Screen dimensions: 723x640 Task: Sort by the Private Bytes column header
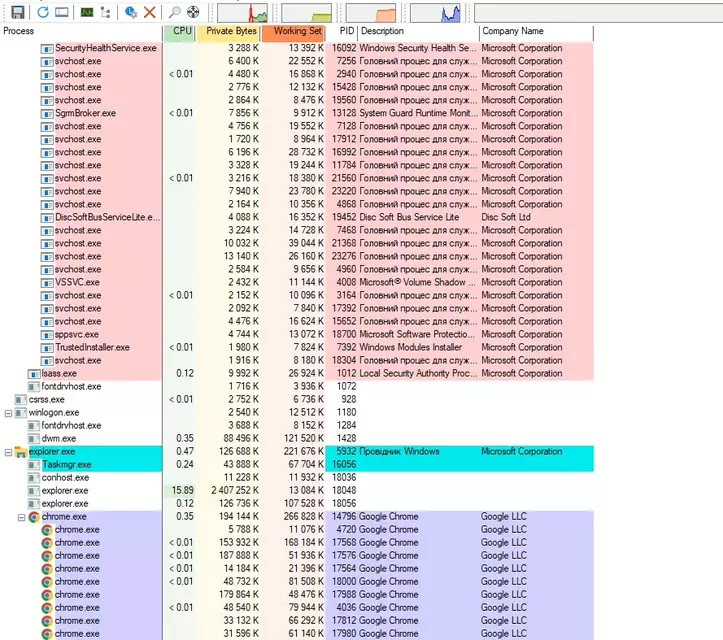228,31
